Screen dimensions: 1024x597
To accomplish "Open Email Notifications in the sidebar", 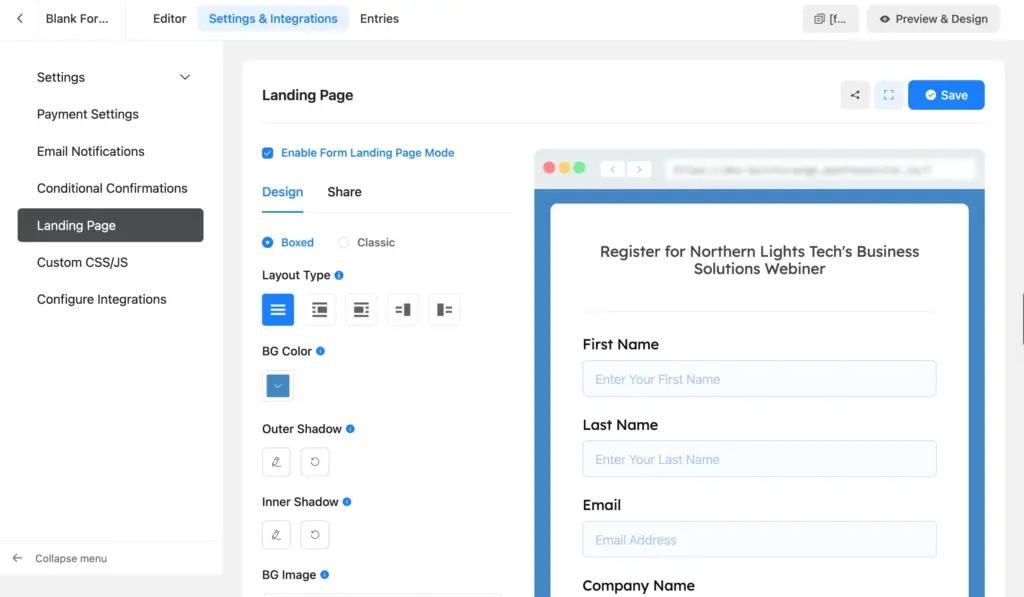I will coord(90,152).
